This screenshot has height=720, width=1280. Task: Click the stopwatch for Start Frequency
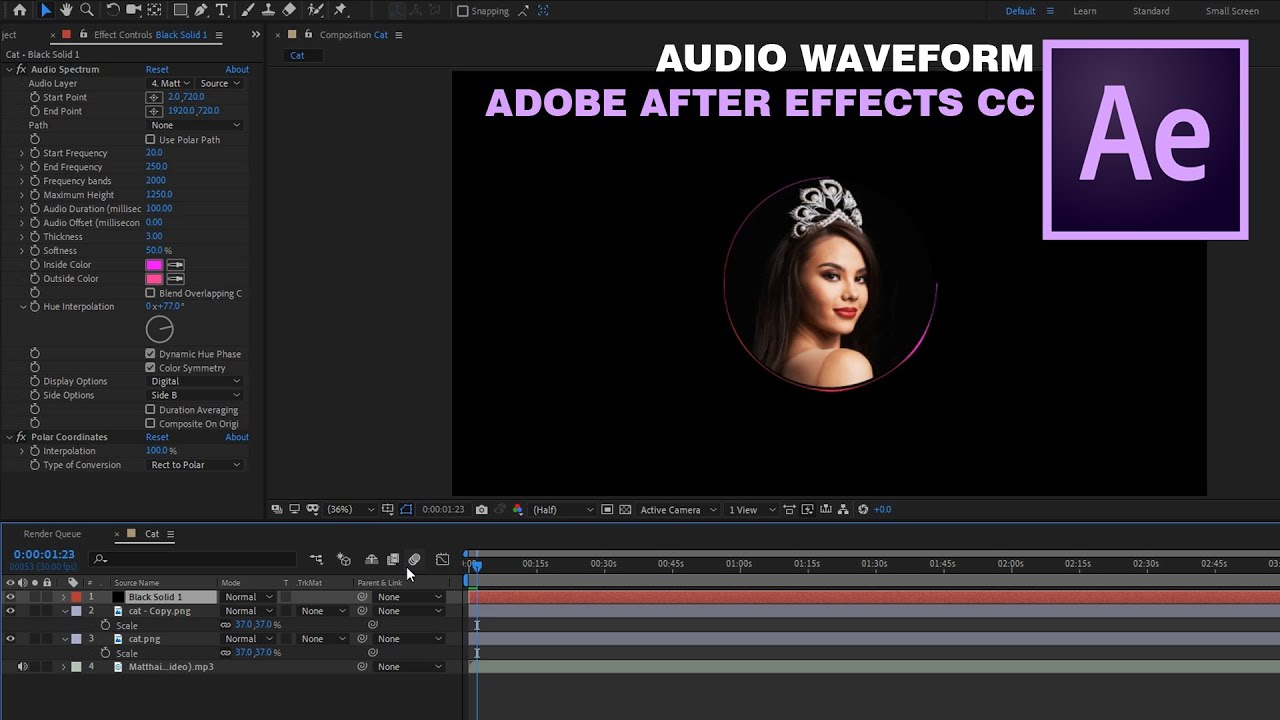[35, 153]
